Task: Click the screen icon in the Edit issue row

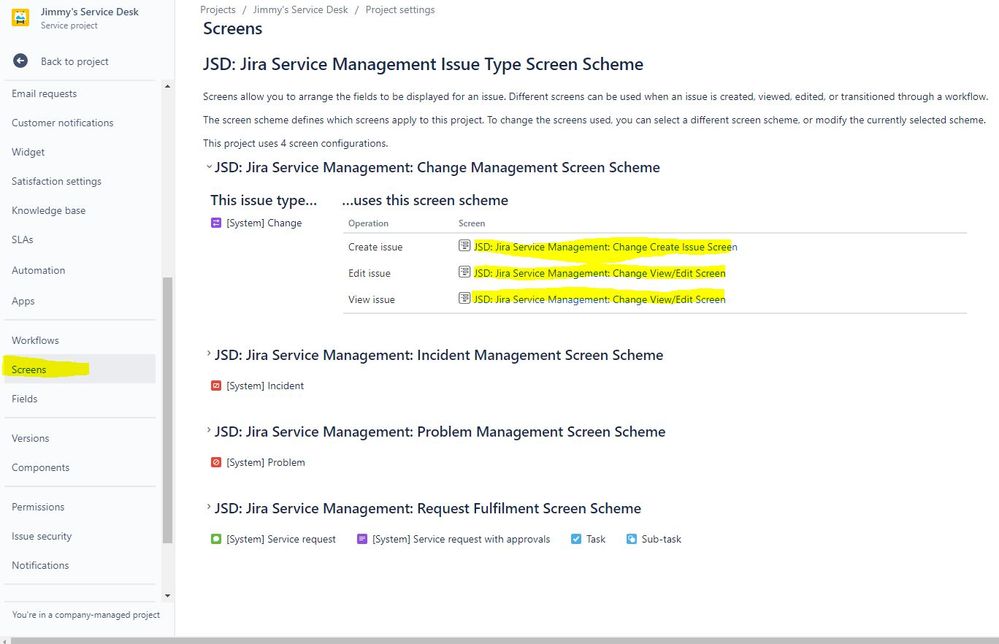Action: point(464,272)
